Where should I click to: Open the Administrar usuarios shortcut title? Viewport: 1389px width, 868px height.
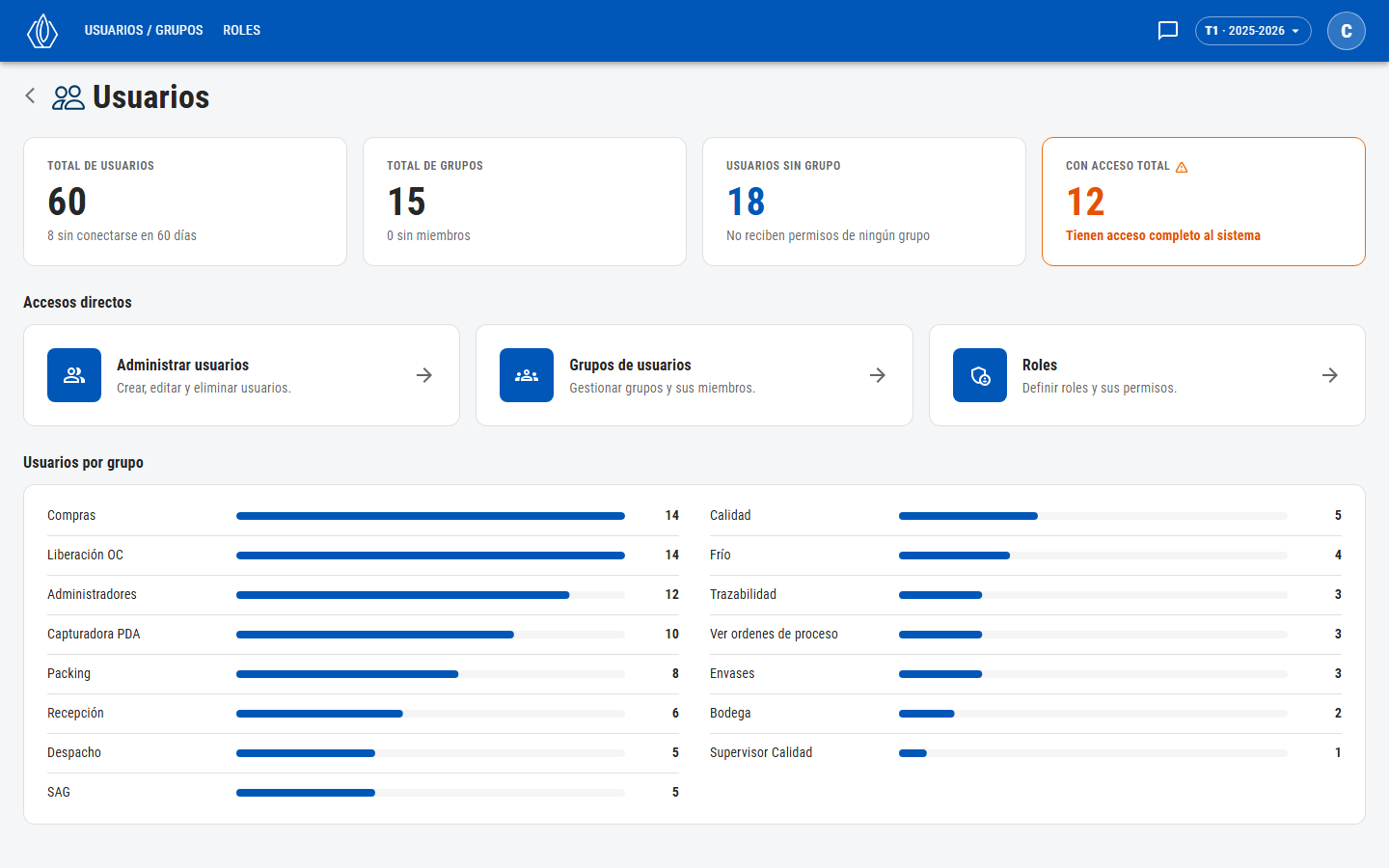tap(182, 365)
